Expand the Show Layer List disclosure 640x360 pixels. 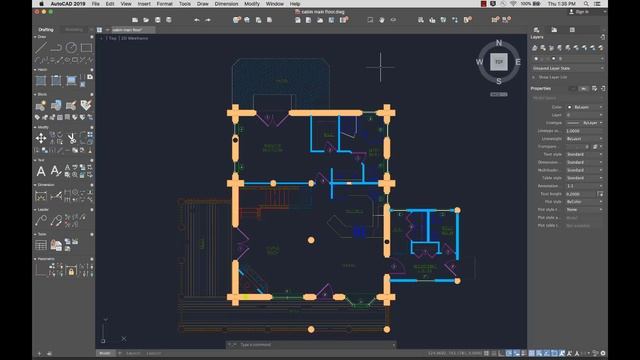click(533, 77)
